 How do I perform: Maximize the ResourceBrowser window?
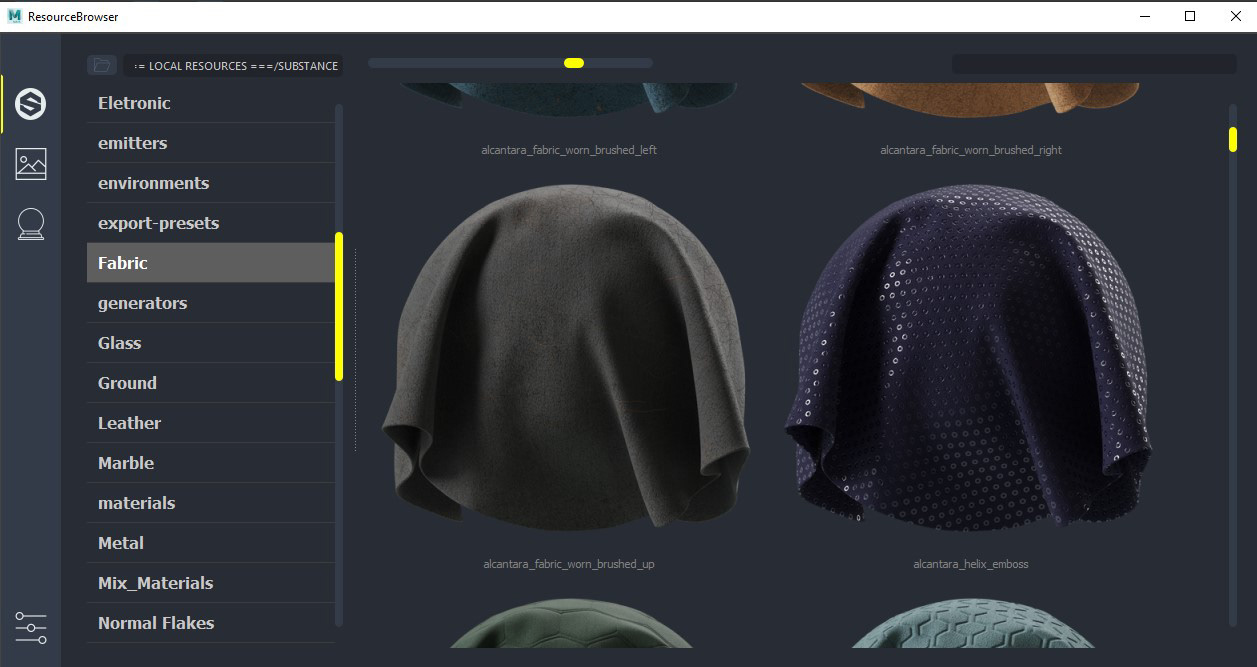point(1190,16)
